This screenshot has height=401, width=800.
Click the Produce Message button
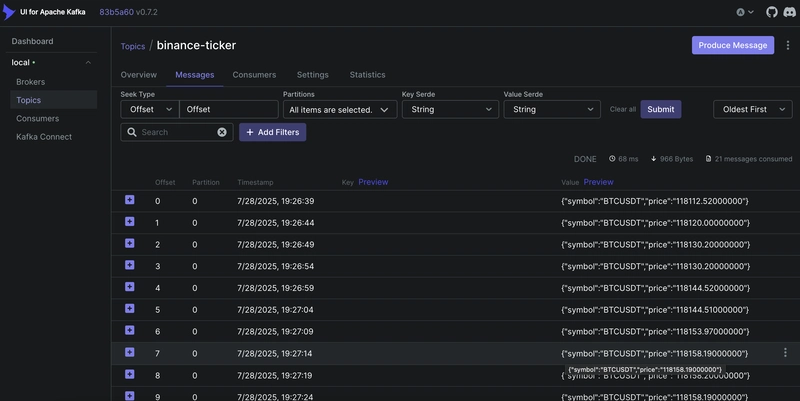pyautogui.click(x=733, y=45)
